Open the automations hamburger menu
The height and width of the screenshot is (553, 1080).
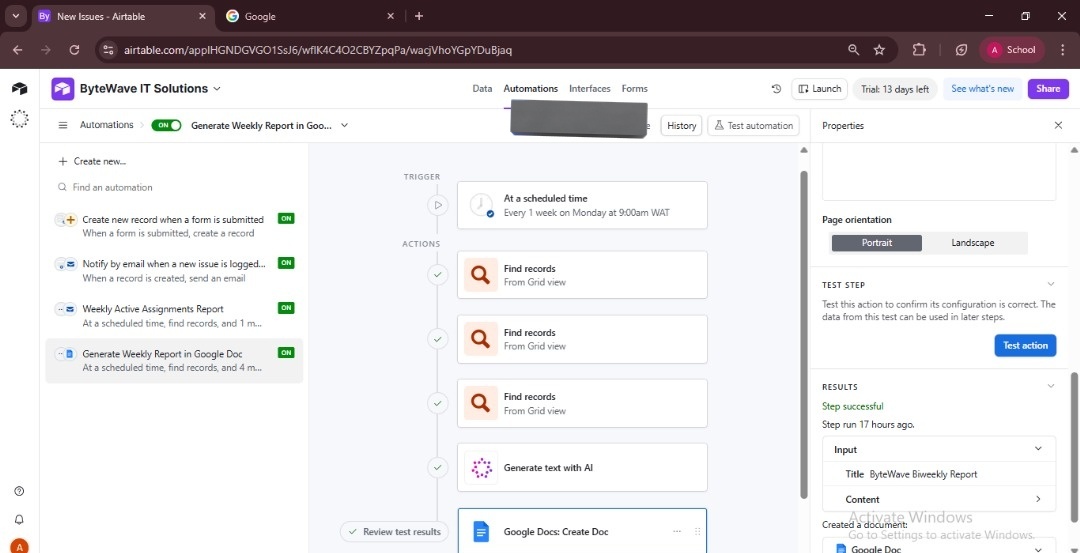pyautogui.click(x=63, y=125)
